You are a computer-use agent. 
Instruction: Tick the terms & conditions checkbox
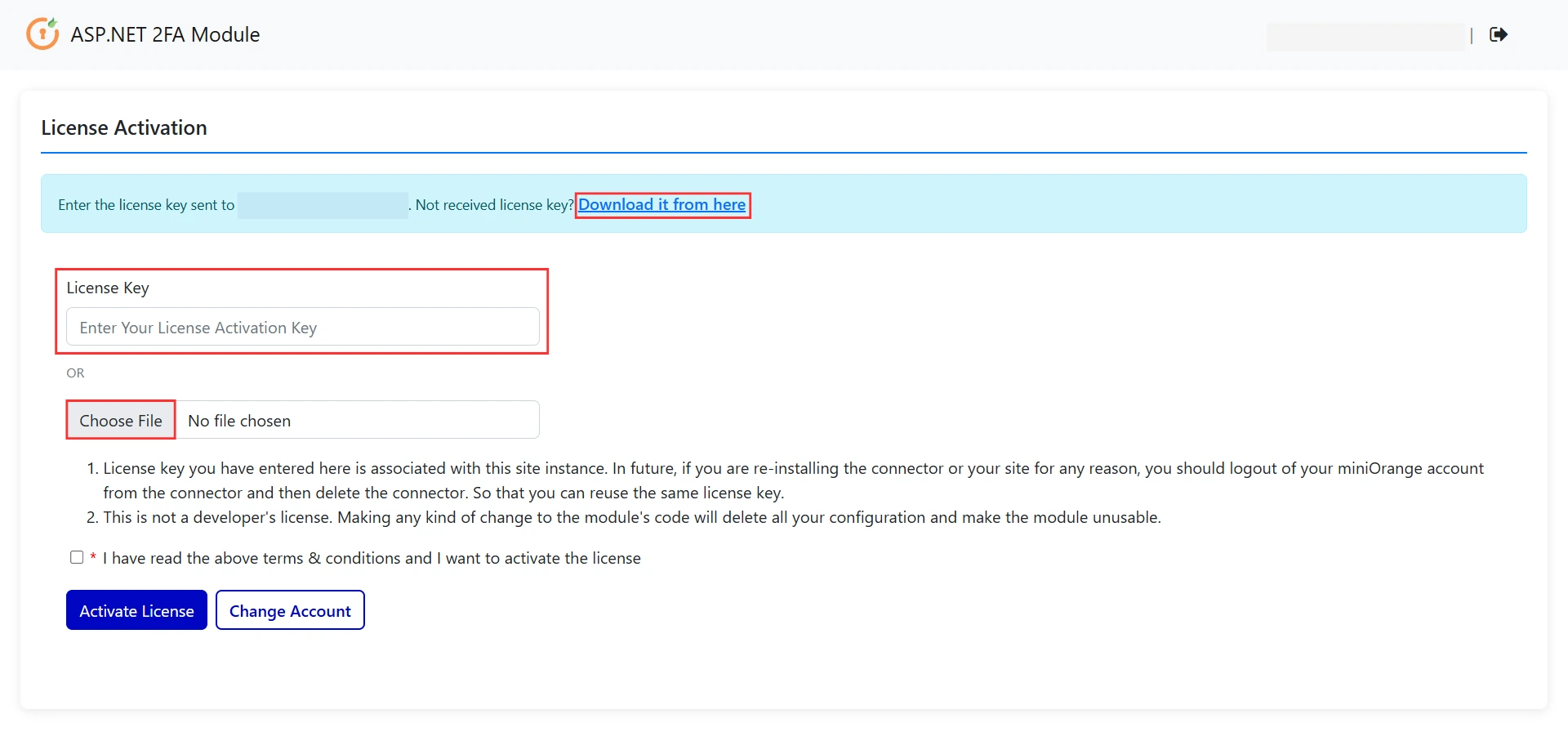coord(77,557)
